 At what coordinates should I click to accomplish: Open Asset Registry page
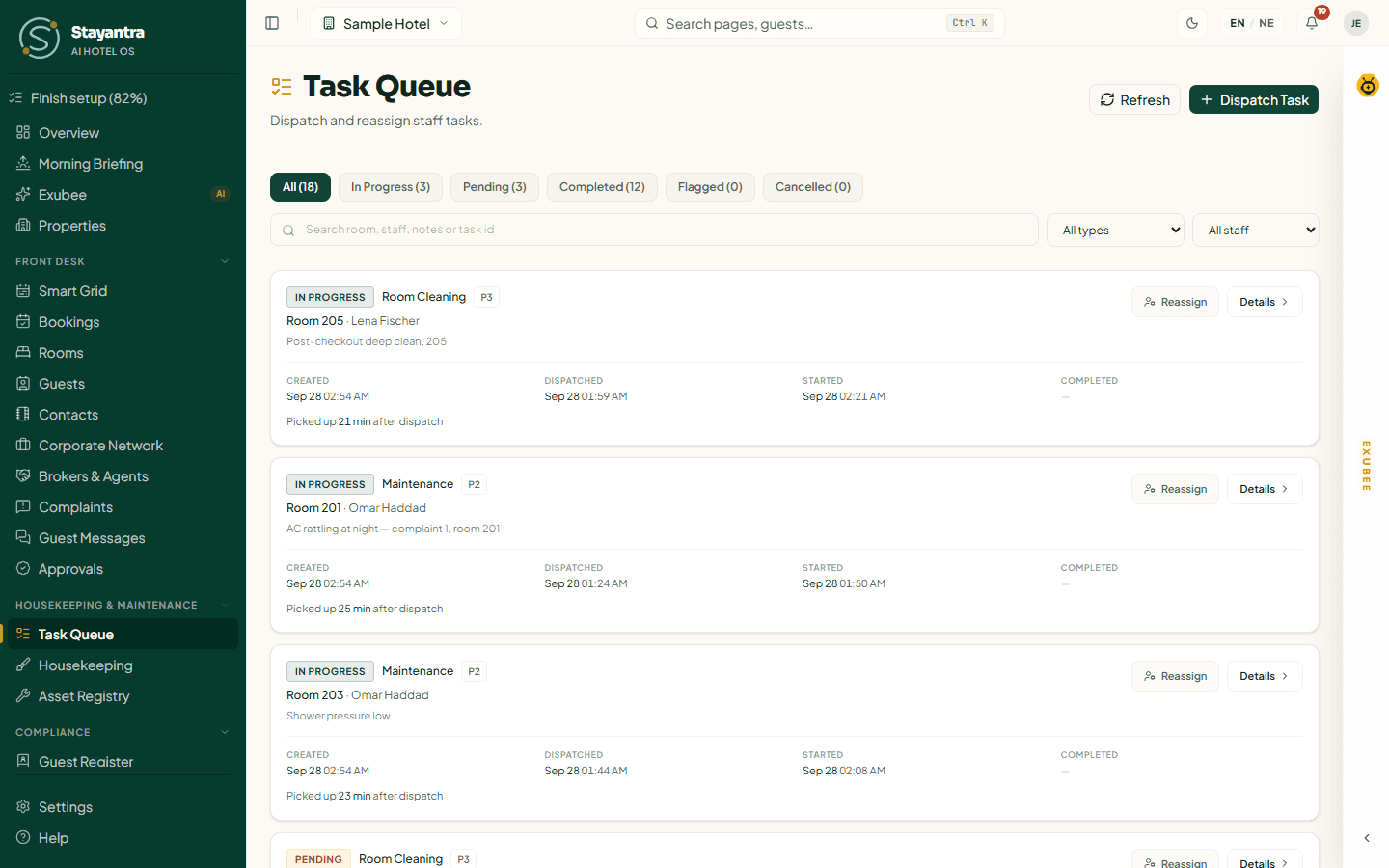point(123,696)
